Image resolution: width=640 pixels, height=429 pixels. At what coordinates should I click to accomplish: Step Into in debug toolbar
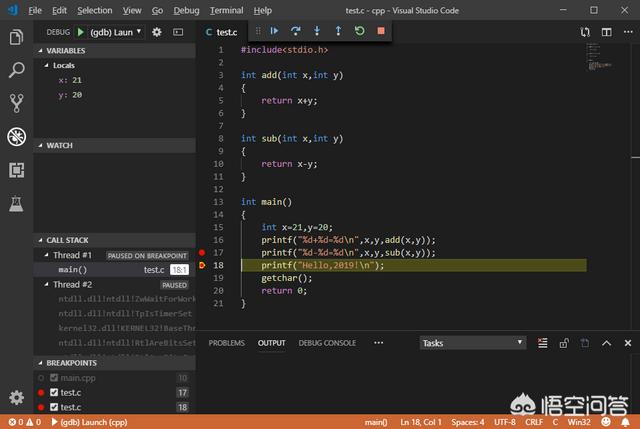(x=317, y=31)
